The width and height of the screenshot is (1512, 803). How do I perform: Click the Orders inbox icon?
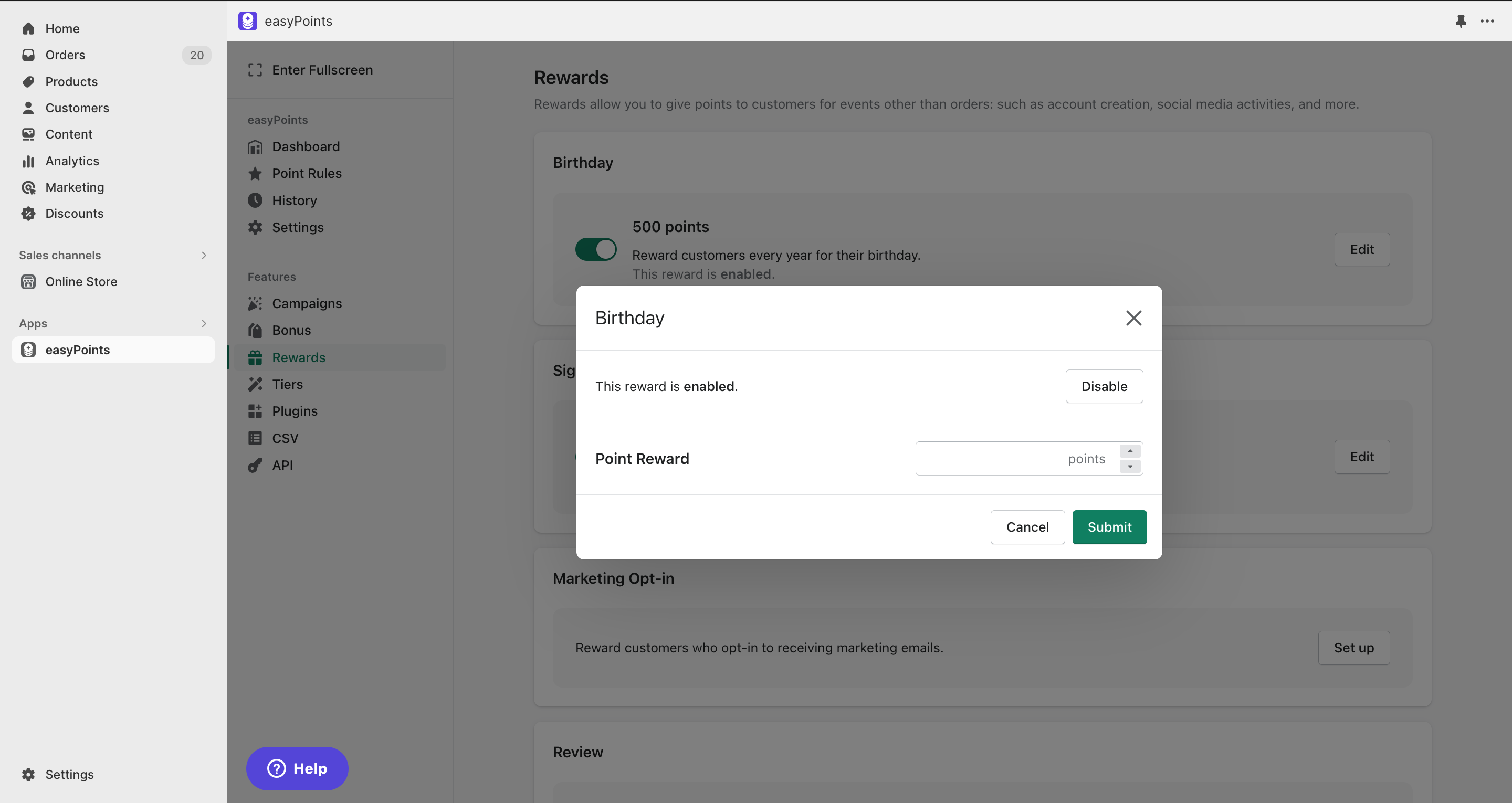pyautogui.click(x=28, y=55)
